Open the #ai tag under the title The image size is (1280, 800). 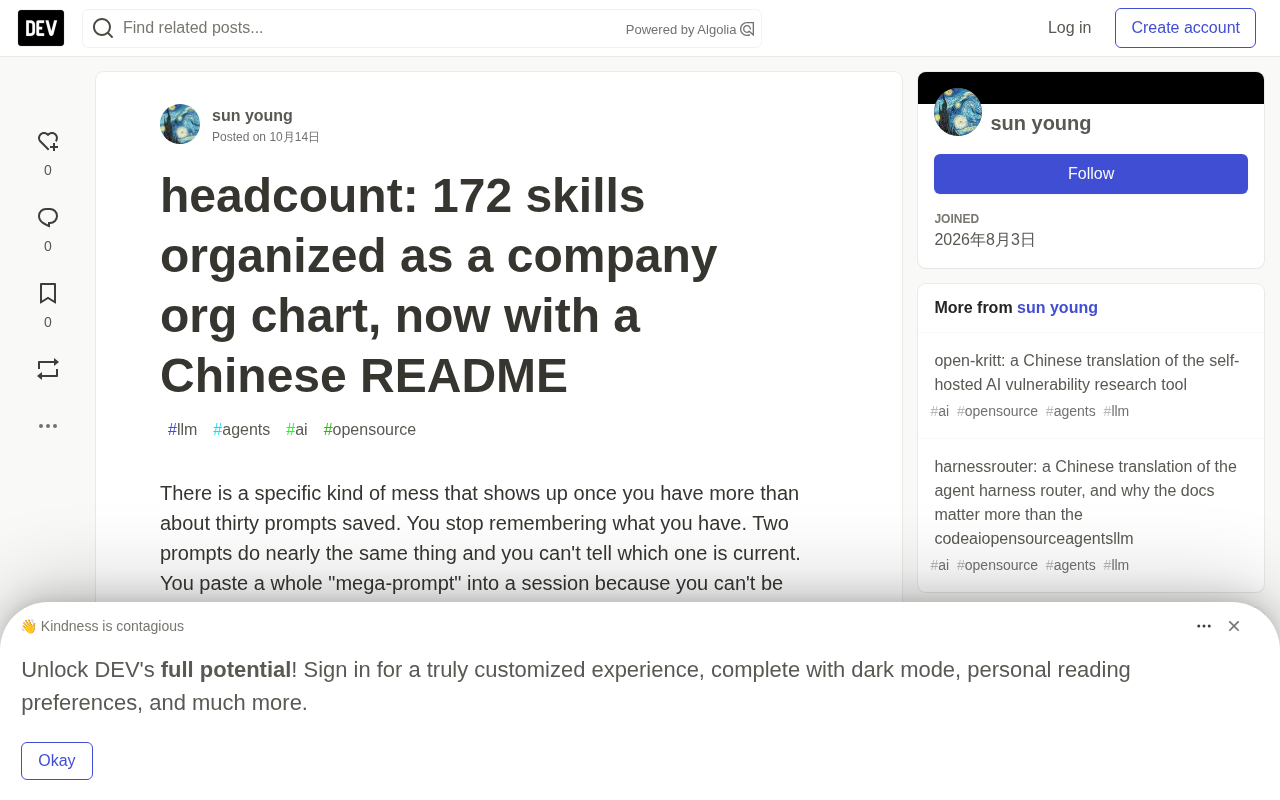297,430
